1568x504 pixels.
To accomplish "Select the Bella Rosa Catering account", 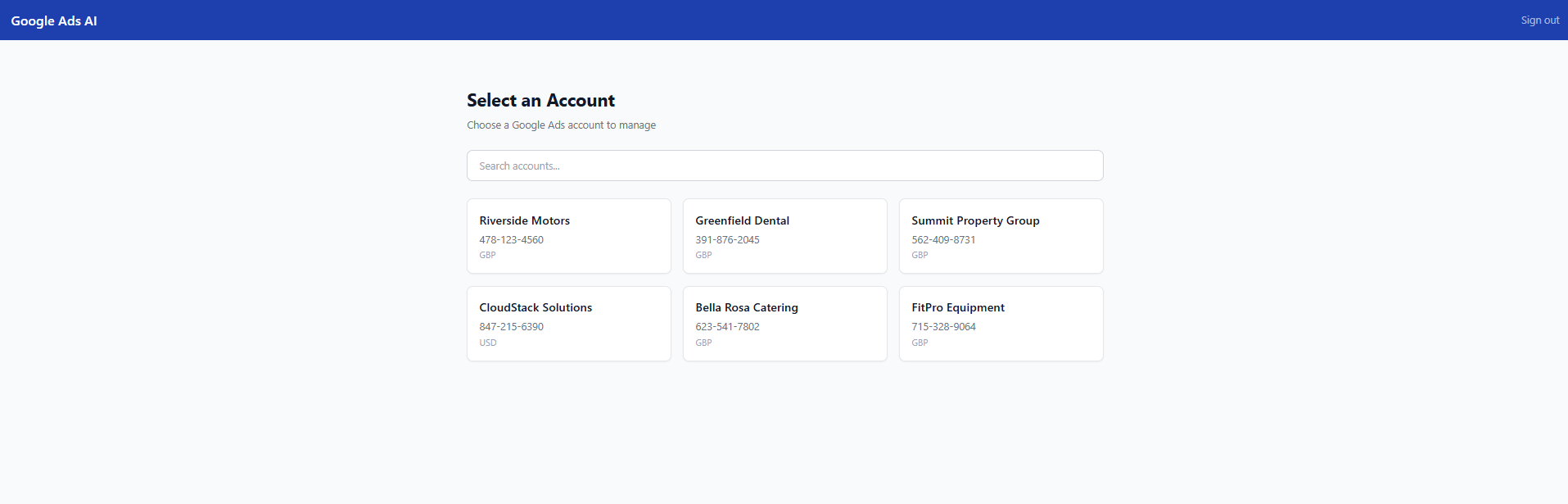I will tap(784, 324).
